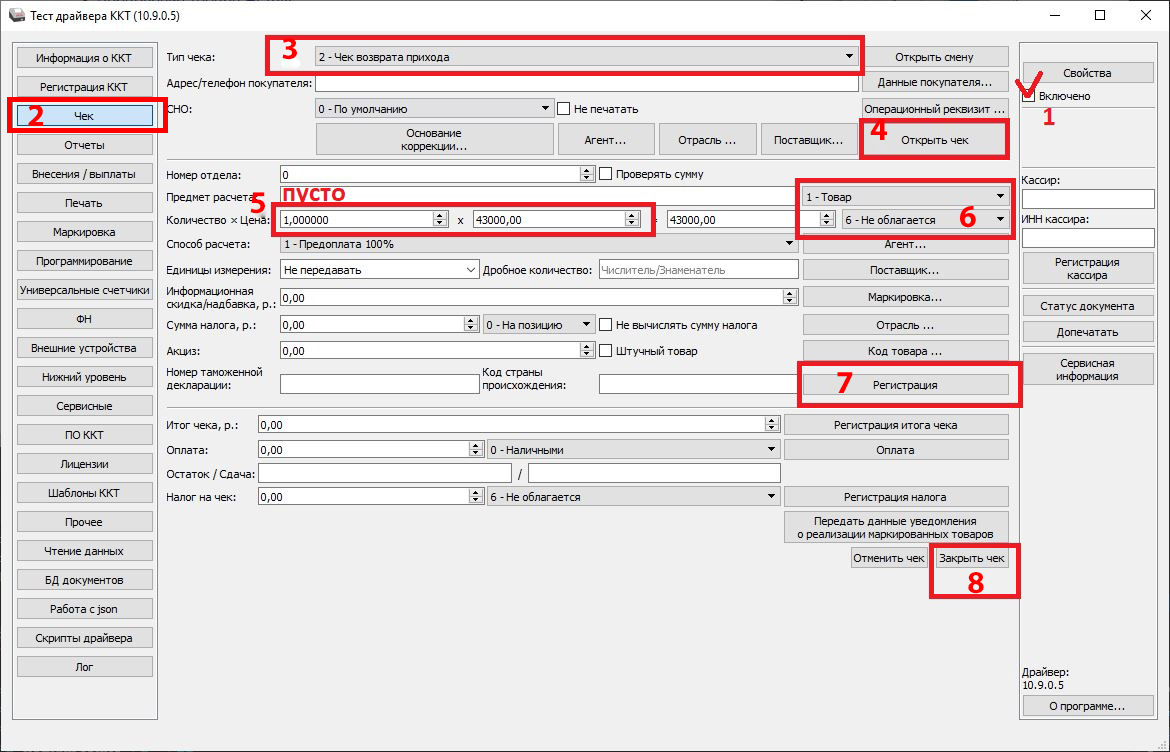Screen dimensions: 1170x752
Task: Click the printer app icon in title bar
Action: click(14, 16)
